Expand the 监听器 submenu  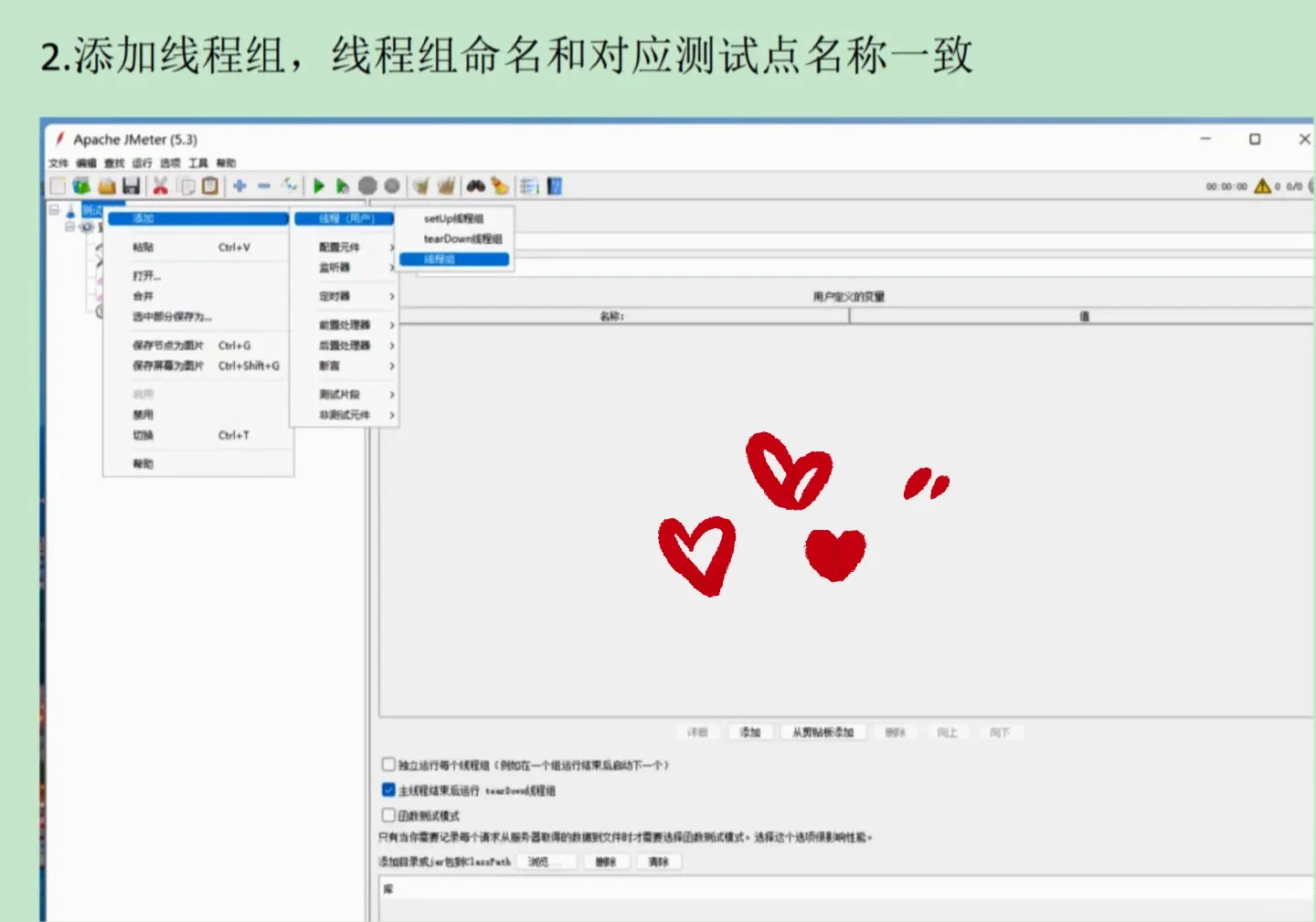pos(345,267)
